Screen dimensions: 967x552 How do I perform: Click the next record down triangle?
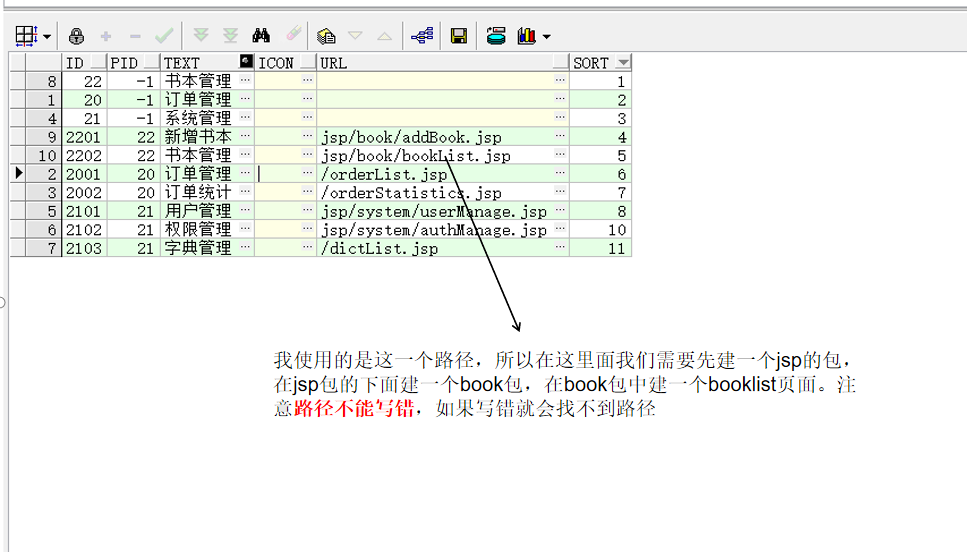point(355,36)
